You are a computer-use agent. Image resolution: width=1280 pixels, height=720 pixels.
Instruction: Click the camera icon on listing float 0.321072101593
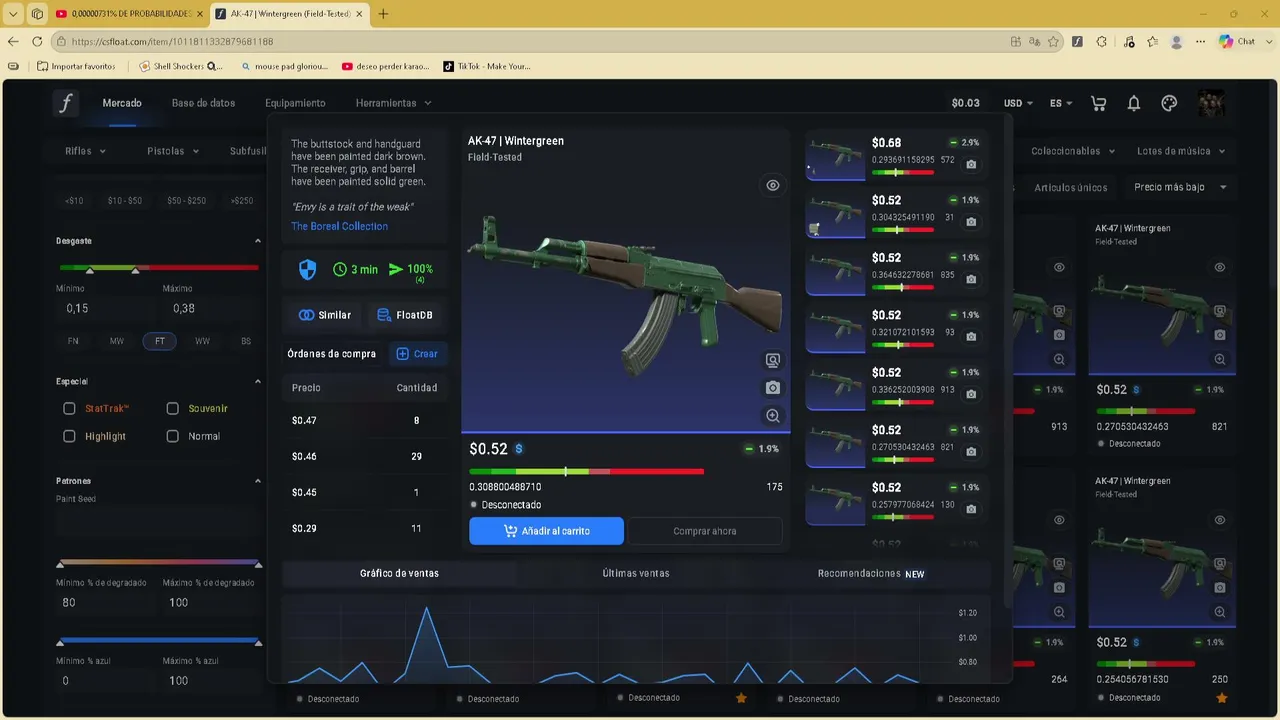(971, 337)
